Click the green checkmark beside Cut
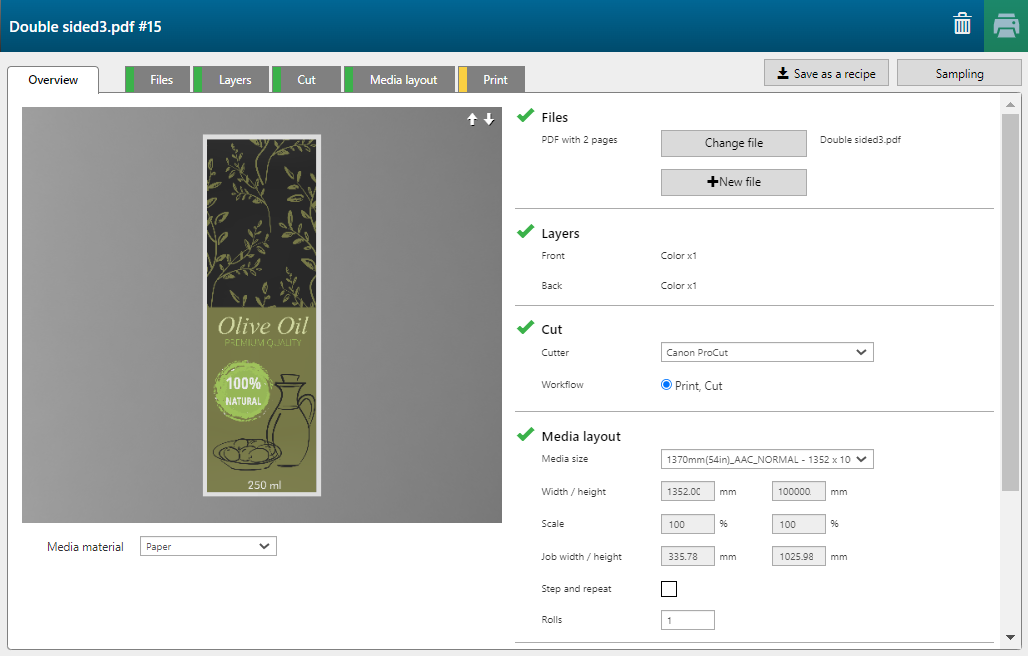The width and height of the screenshot is (1028, 656). [x=525, y=328]
